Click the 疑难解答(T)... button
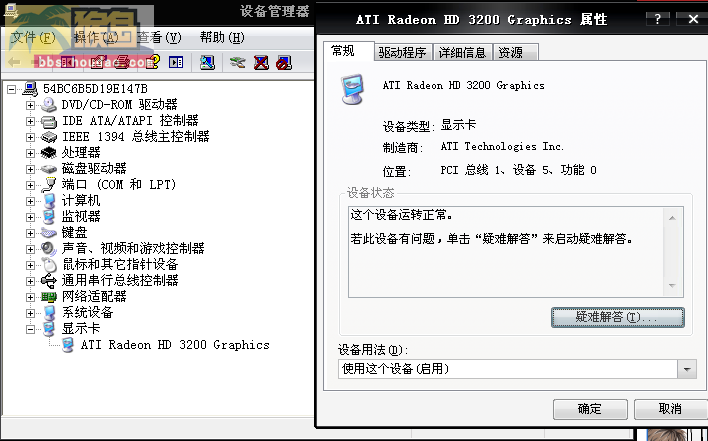The width and height of the screenshot is (708, 441). (617, 317)
